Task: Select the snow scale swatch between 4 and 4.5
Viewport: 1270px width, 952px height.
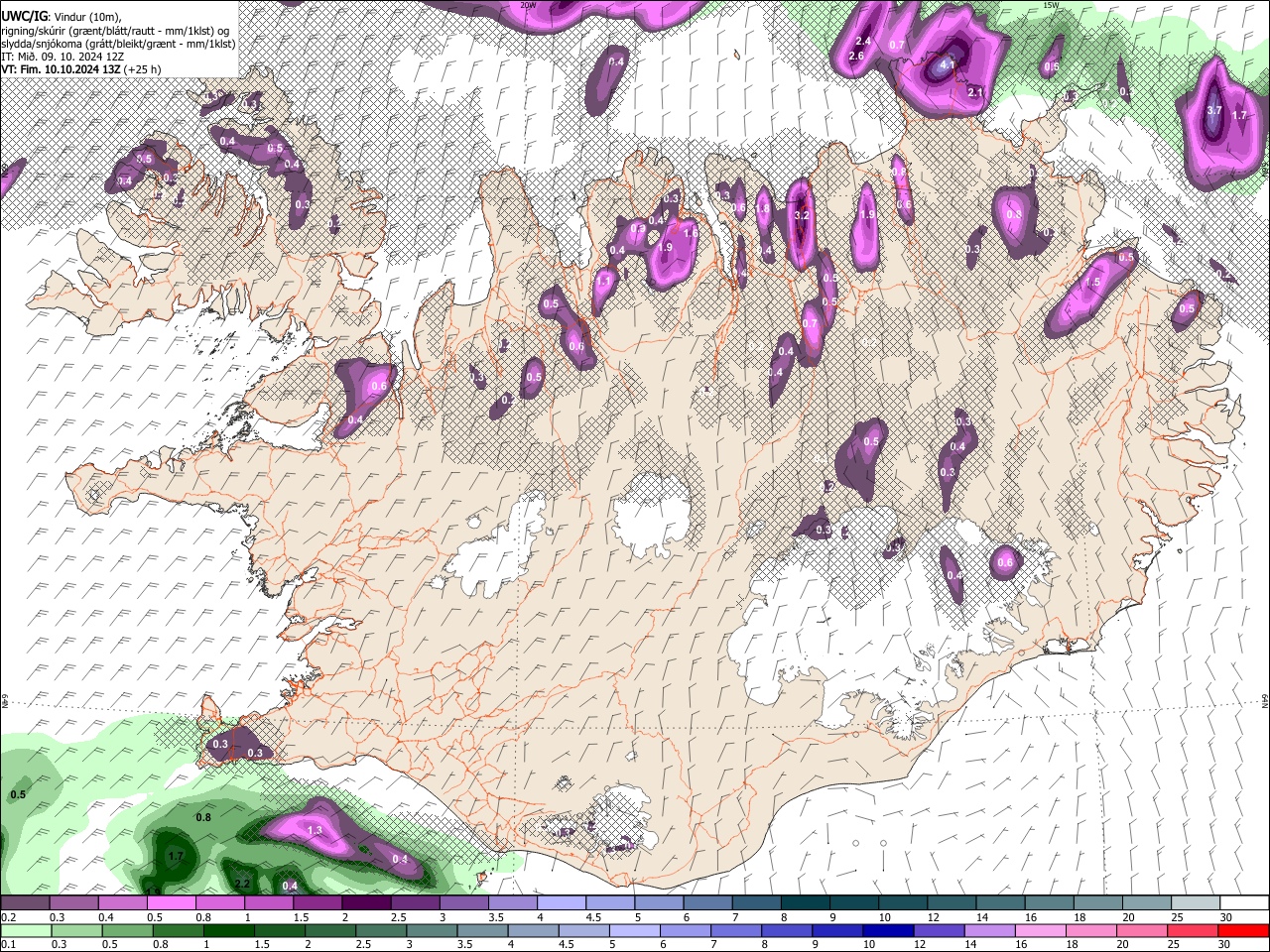Action: pos(562,903)
